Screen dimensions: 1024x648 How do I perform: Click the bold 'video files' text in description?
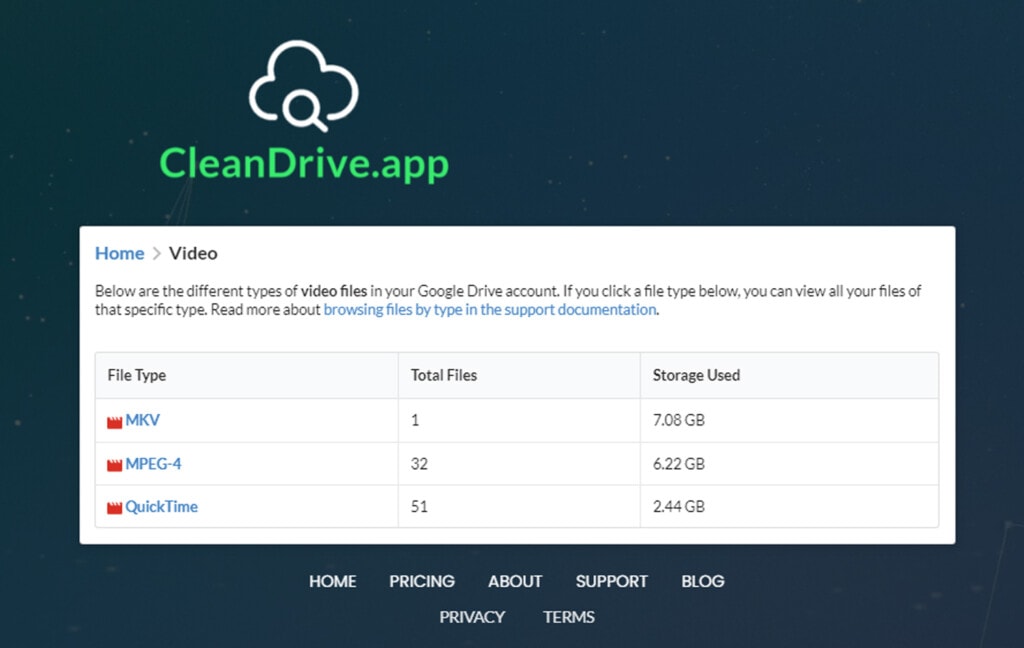pos(334,291)
